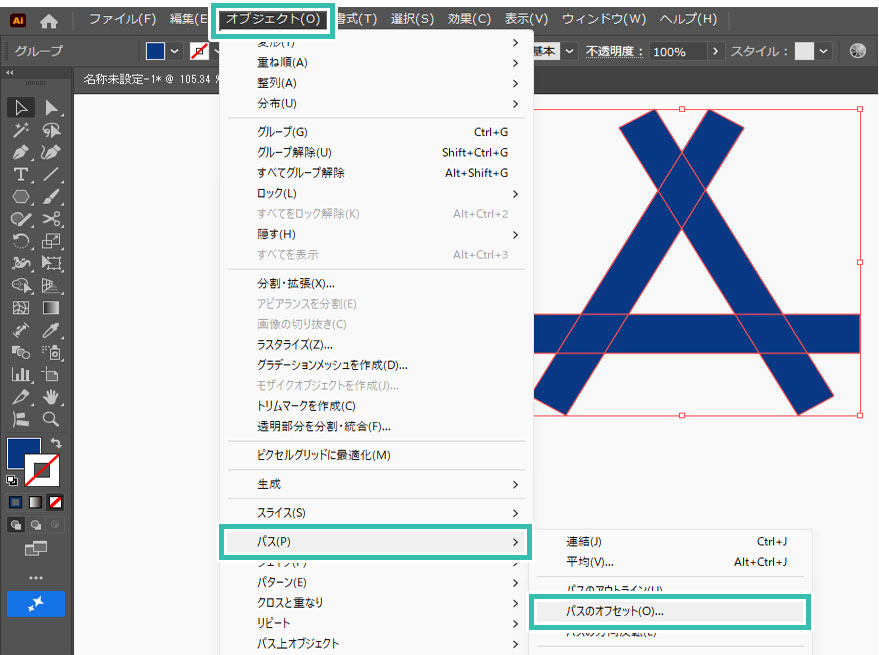Click the Home icon in the top bar
This screenshot has height=655, width=879.
(49, 20)
